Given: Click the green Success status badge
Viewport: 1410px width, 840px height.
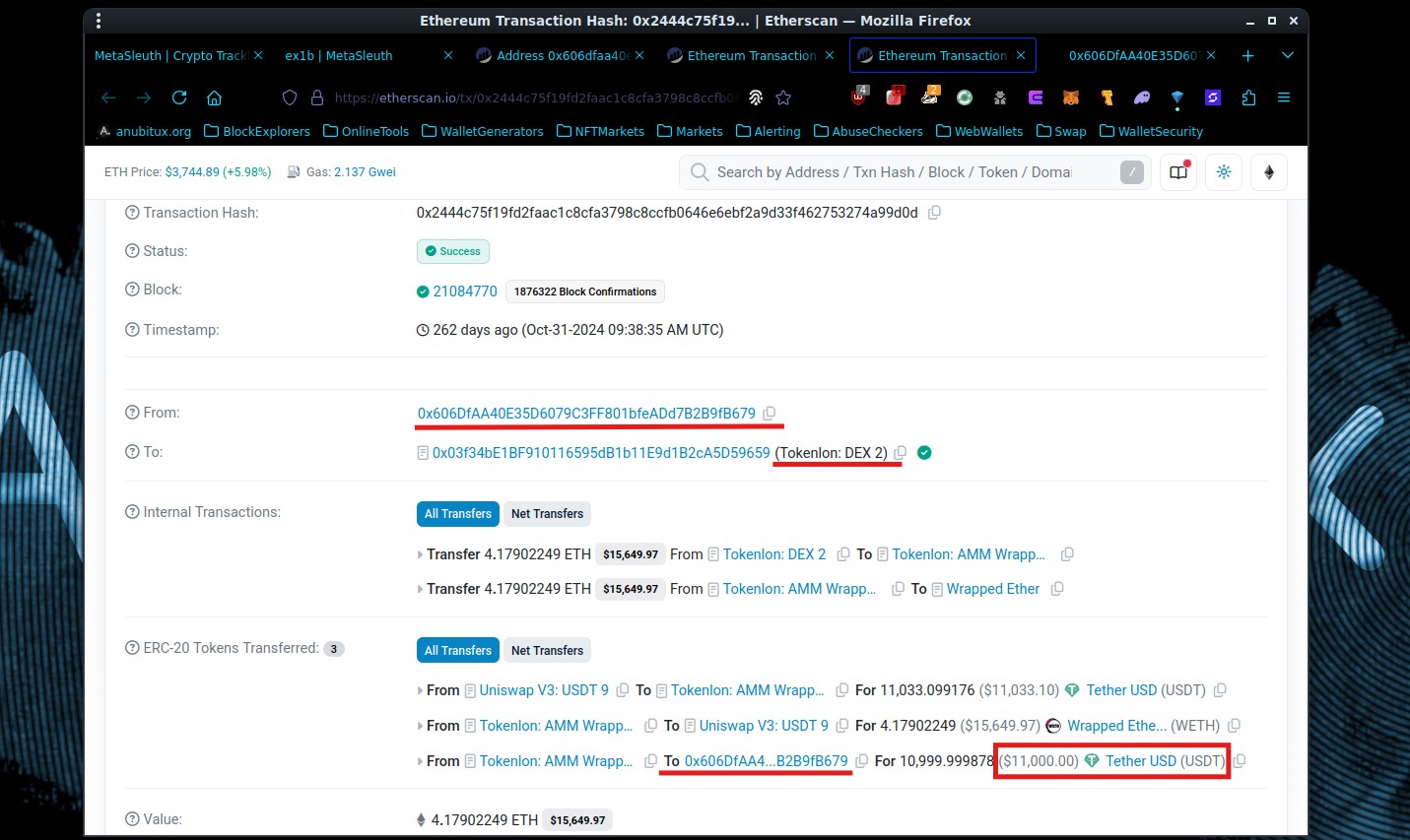Looking at the screenshot, I should (453, 251).
